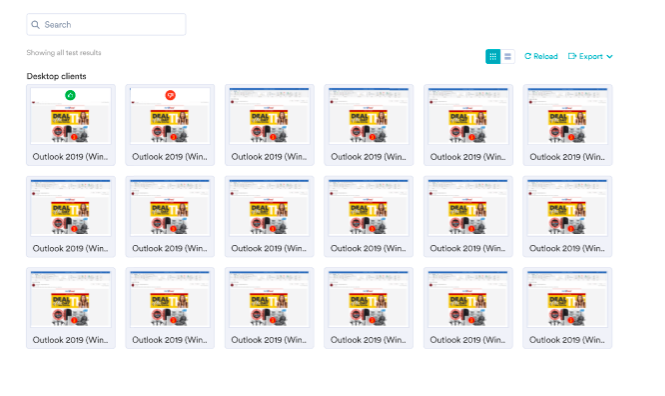The image size is (665, 396).
Task: Click the green thumbs-up approval icon
Action: click(x=70, y=95)
